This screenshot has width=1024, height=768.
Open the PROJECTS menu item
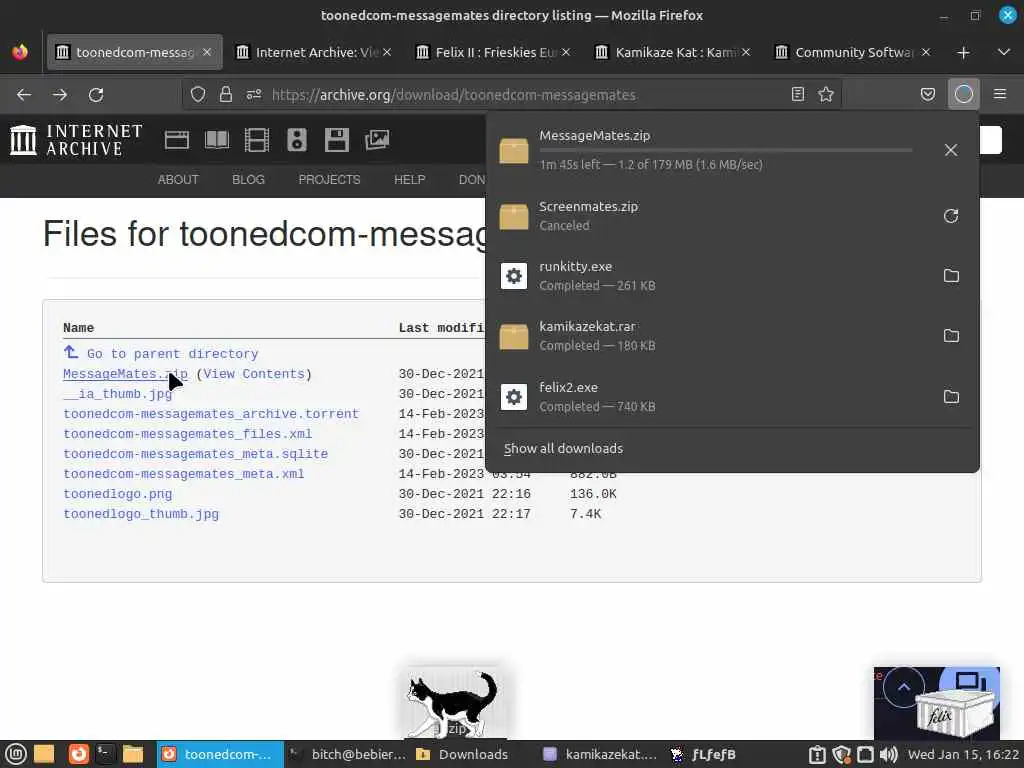(329, 180)
